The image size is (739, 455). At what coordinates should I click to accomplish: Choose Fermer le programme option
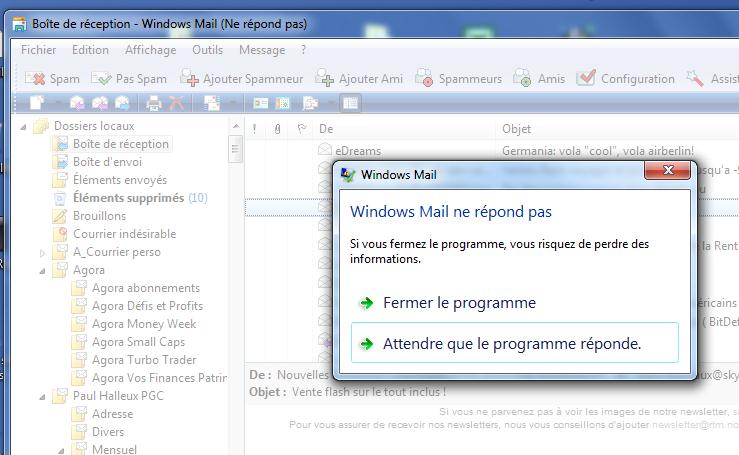click(515, 303)
